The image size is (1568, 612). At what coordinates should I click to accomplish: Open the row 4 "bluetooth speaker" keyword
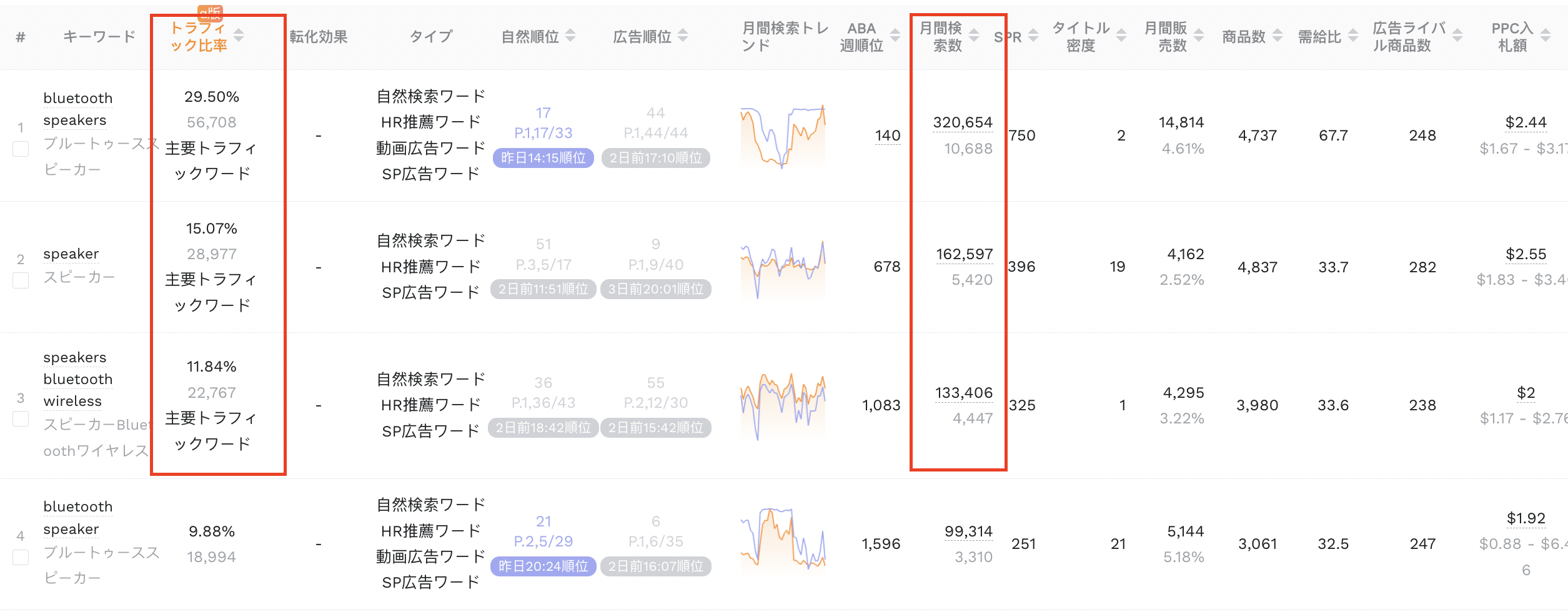(78, 518)
